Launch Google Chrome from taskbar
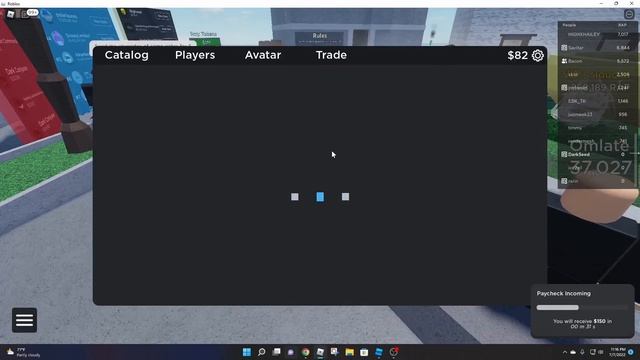The height and width of the screenshot is (360, 640). click(x=305, y=352)
